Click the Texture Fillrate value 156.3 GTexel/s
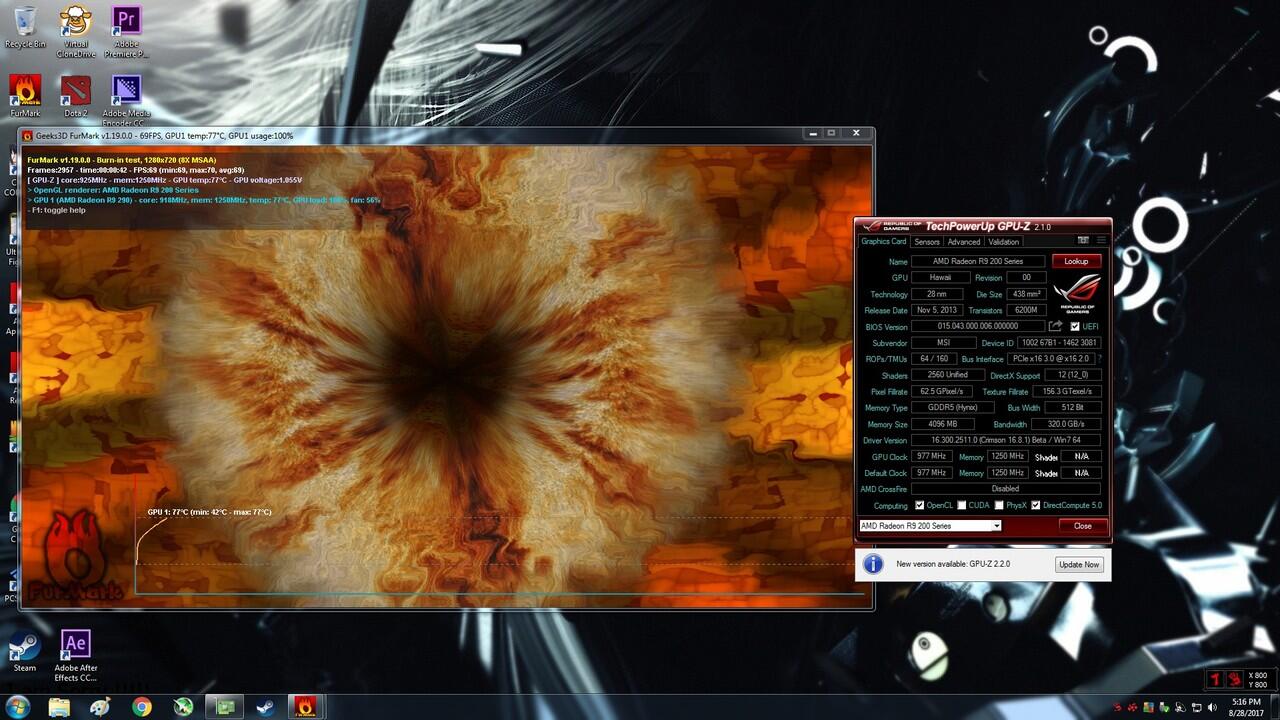The height and width of the screenshot is (720, 1280). pos(1066,391)
